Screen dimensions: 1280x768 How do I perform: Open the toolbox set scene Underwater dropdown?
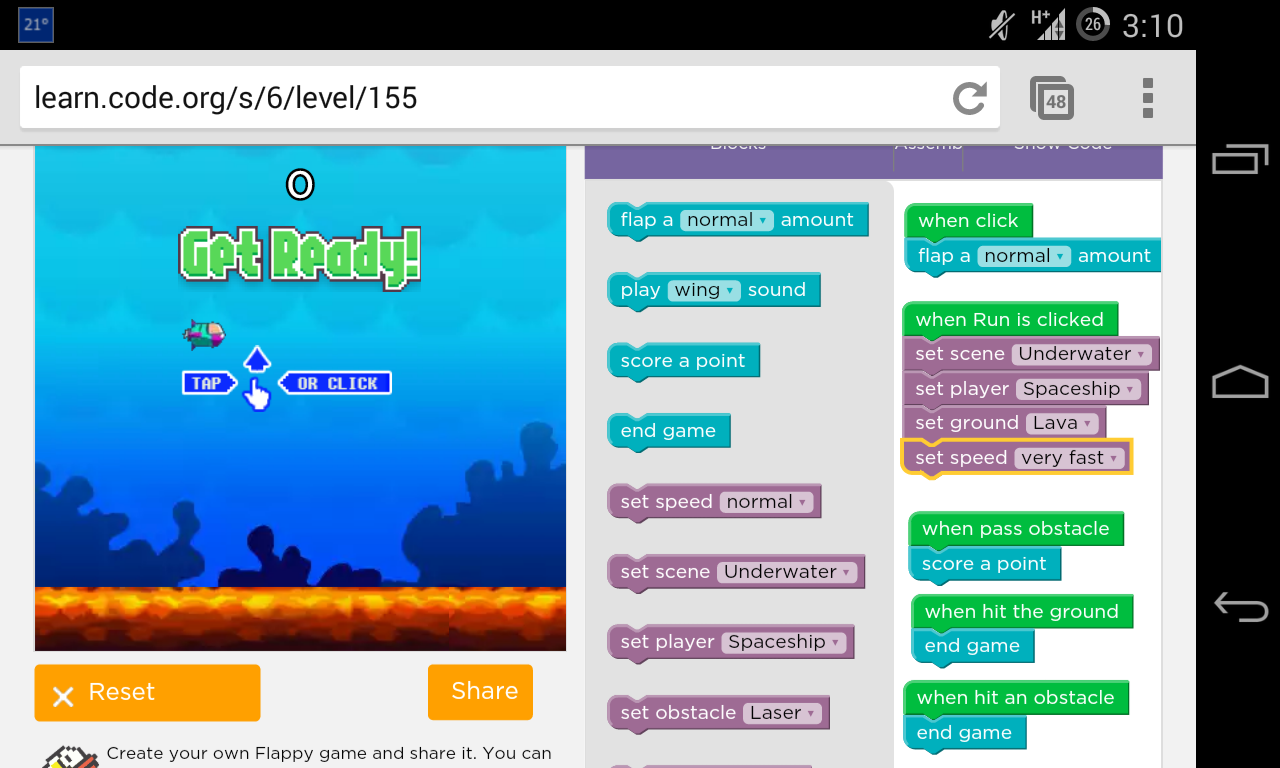[788, 572]
